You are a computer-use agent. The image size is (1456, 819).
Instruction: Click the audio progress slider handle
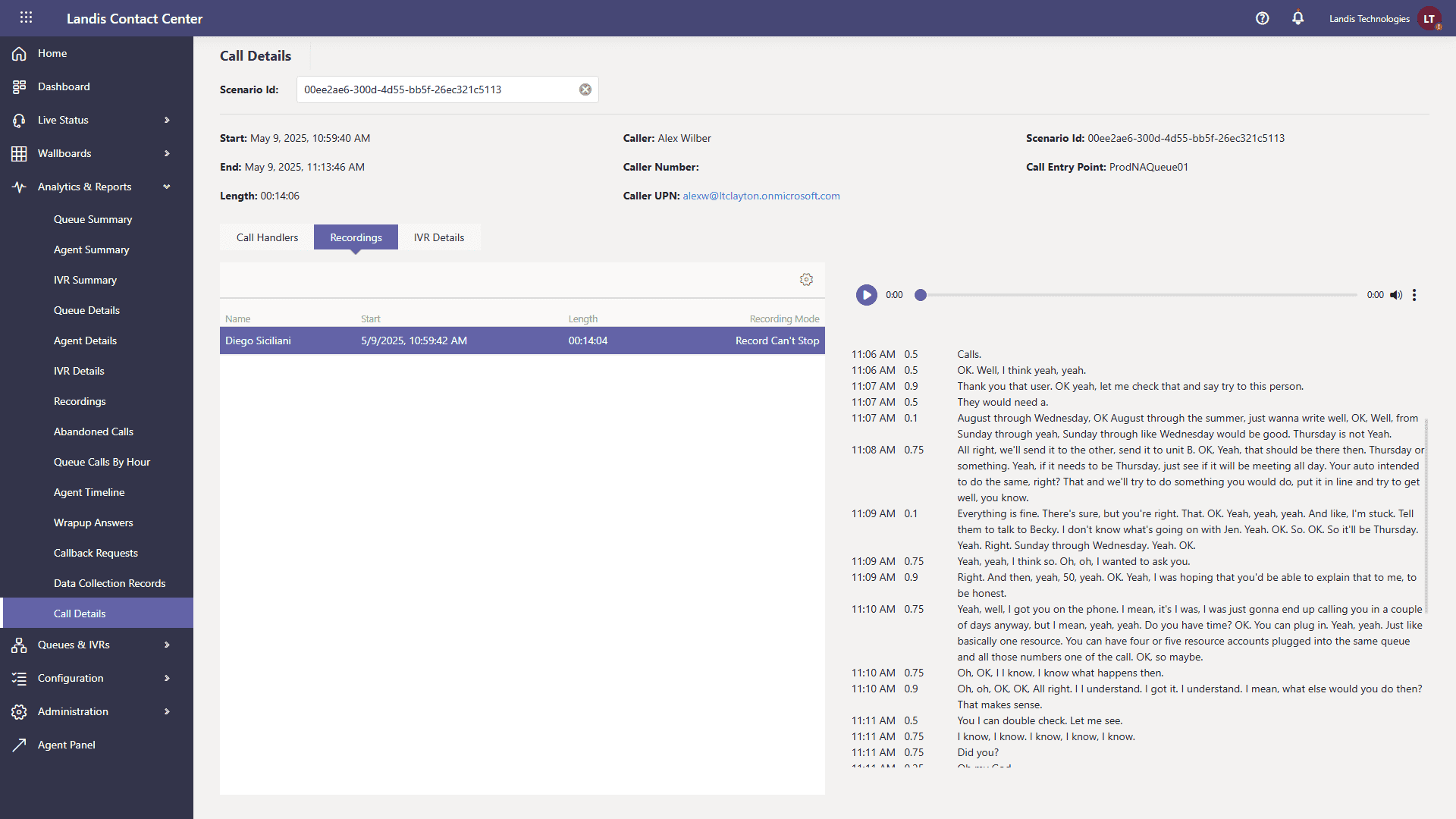[920, 295]
